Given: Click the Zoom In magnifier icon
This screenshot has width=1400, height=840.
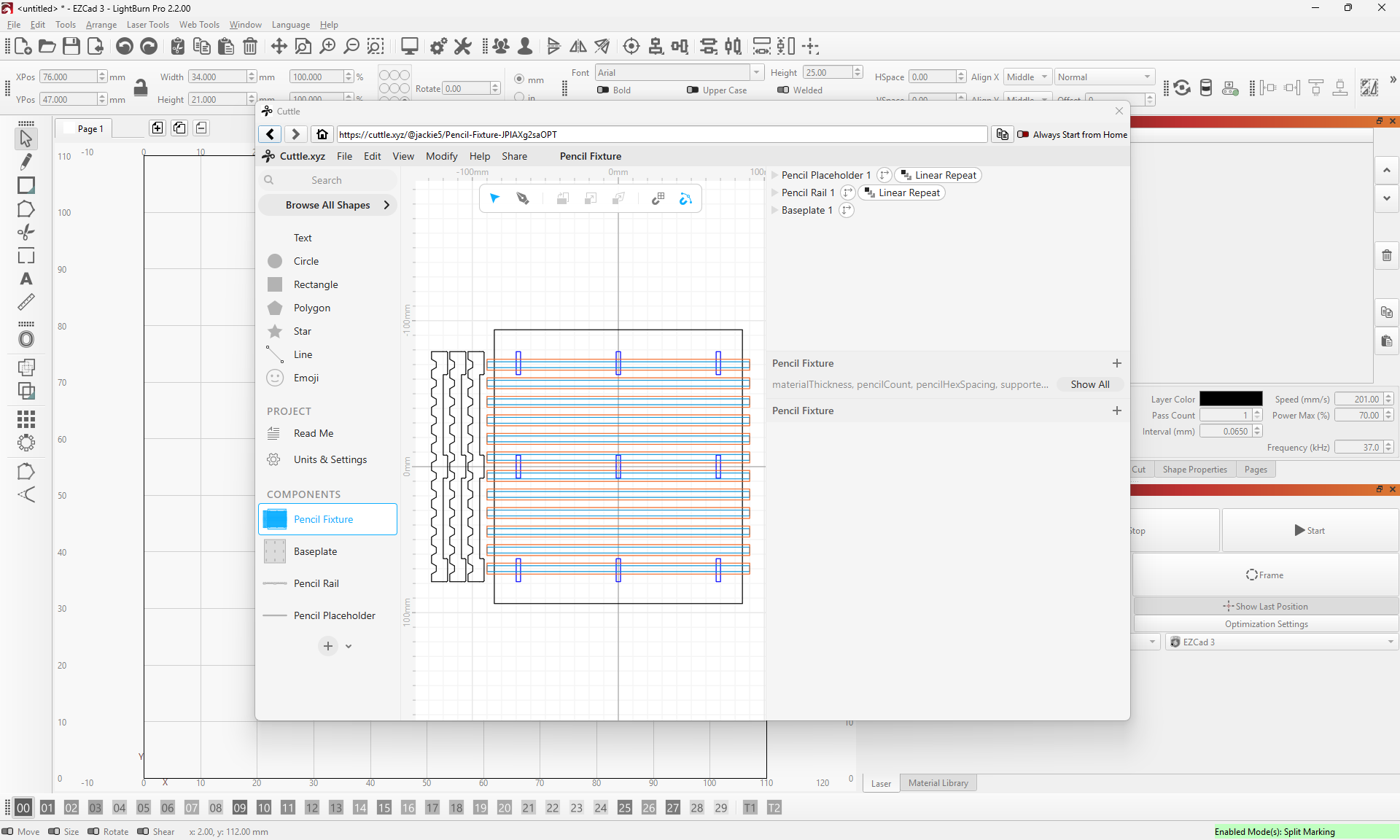Looking at the screenshot, I should point(328,47).
